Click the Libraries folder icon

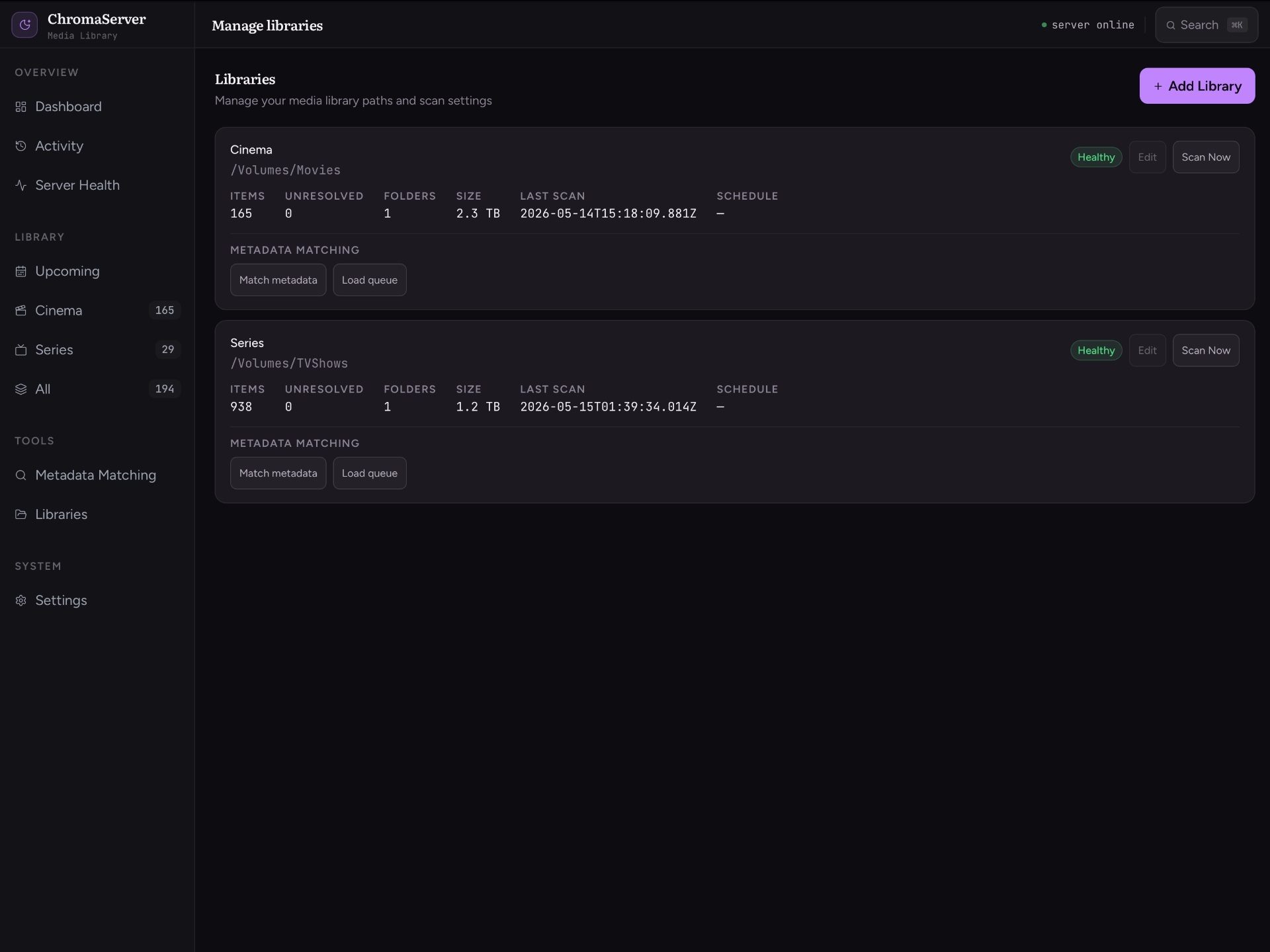(21, 514)
